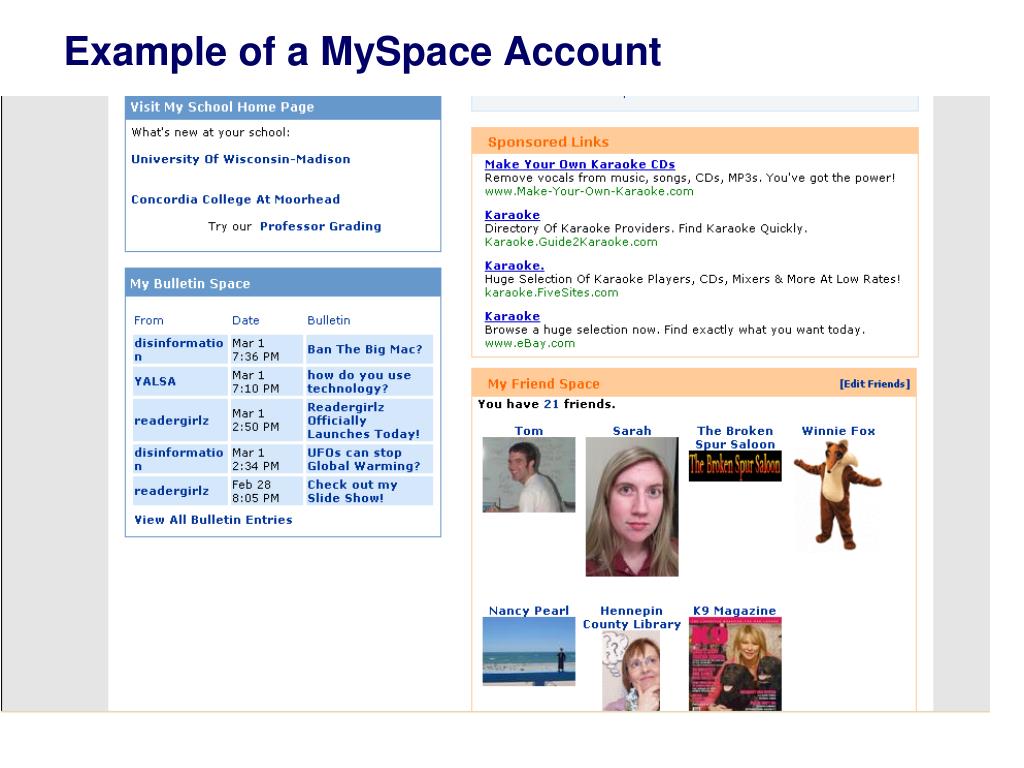Open Nancy Pearl's beach photo

(528, 651)
